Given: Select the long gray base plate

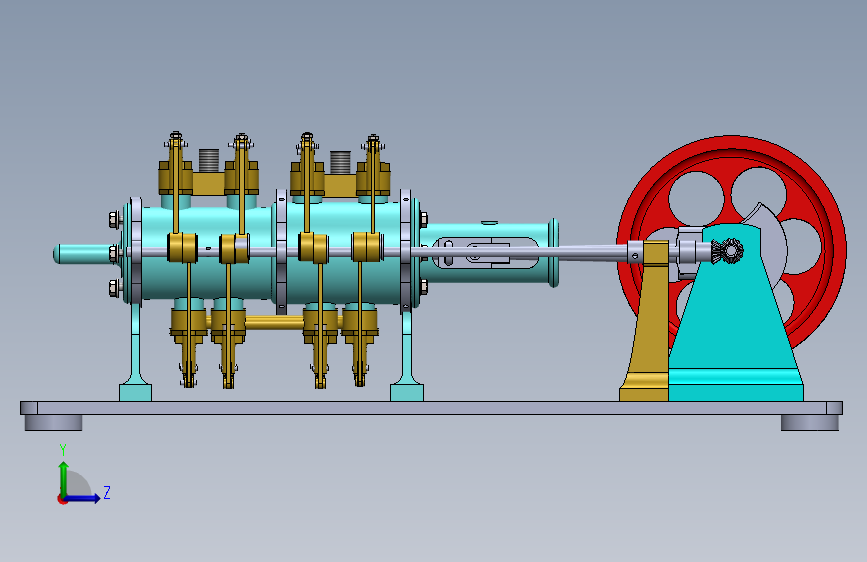Looking at the screenshot, I should pyautogui.click(x=431, y=408).
